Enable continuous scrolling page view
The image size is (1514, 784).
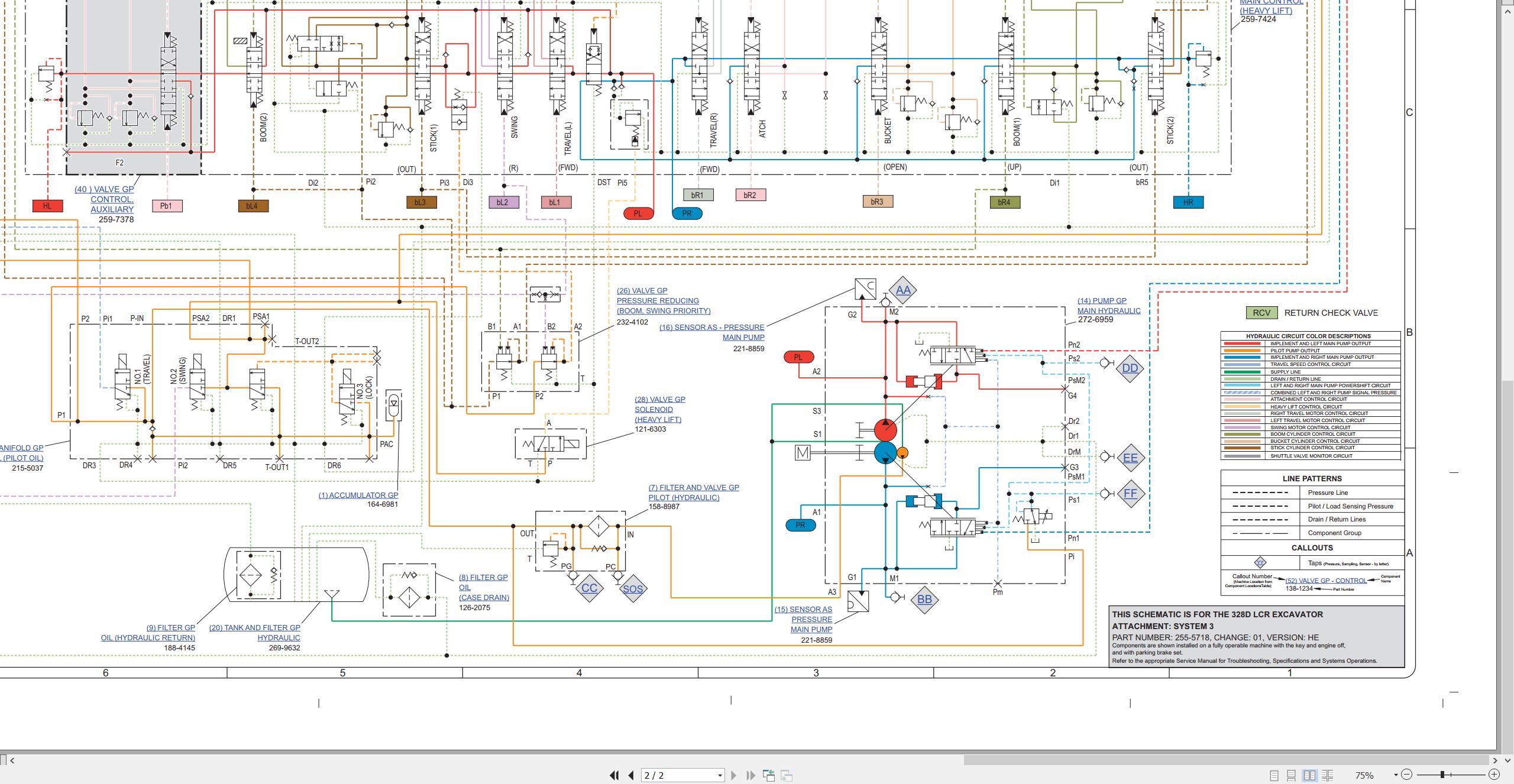(1292, 775)
